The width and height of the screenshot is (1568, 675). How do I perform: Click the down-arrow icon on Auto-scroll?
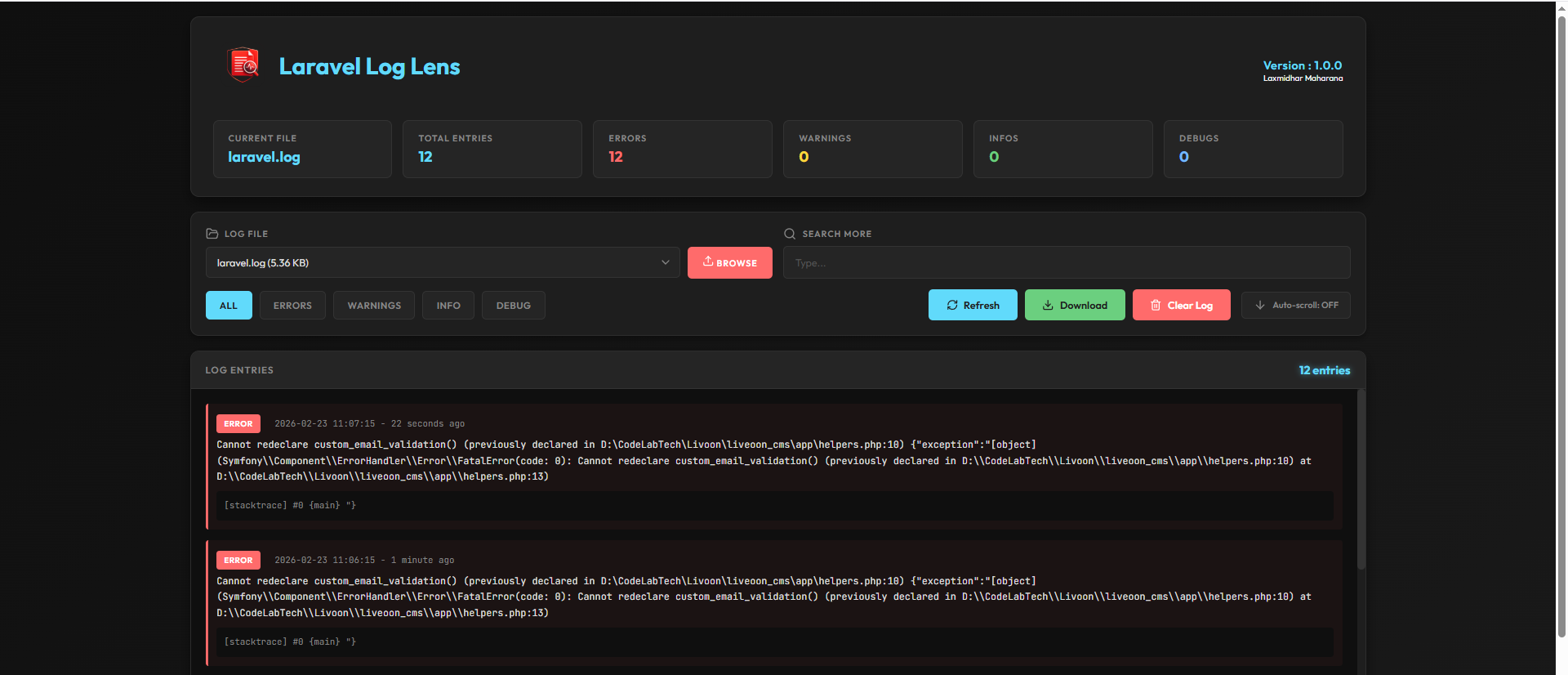[x=1260, y=305]
